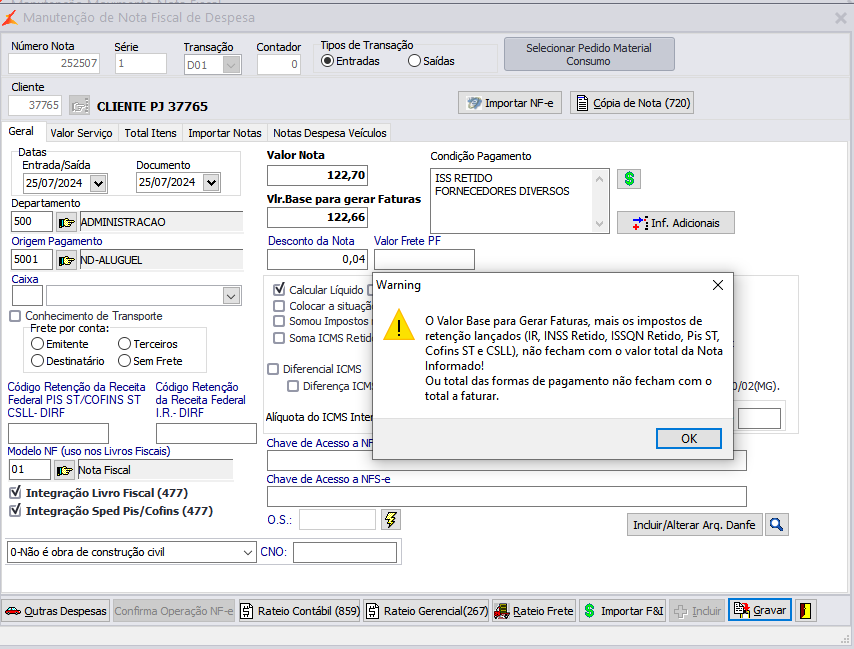Click the Importar F&I button
The image size is (854, 649).
coord(623,611)
